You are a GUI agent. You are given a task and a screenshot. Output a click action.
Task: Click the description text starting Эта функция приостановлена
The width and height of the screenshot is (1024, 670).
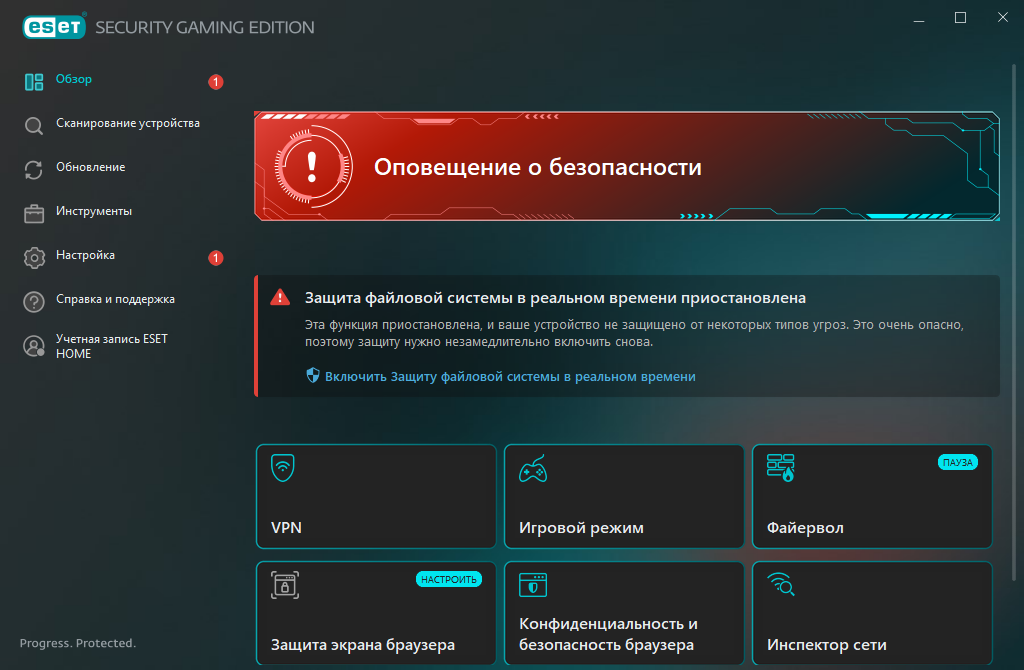click(x=634, y=333)
